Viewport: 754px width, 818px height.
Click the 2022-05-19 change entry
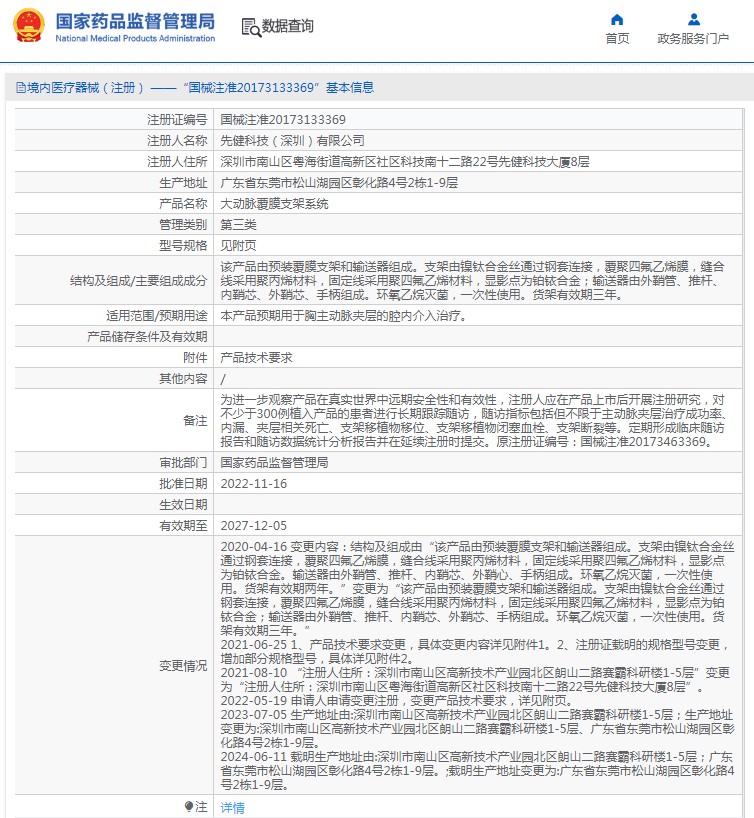397,701
